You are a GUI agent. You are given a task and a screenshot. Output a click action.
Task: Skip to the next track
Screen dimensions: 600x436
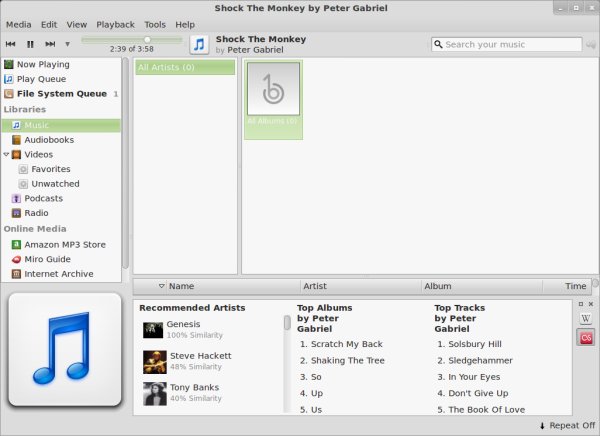coord(50,44)
